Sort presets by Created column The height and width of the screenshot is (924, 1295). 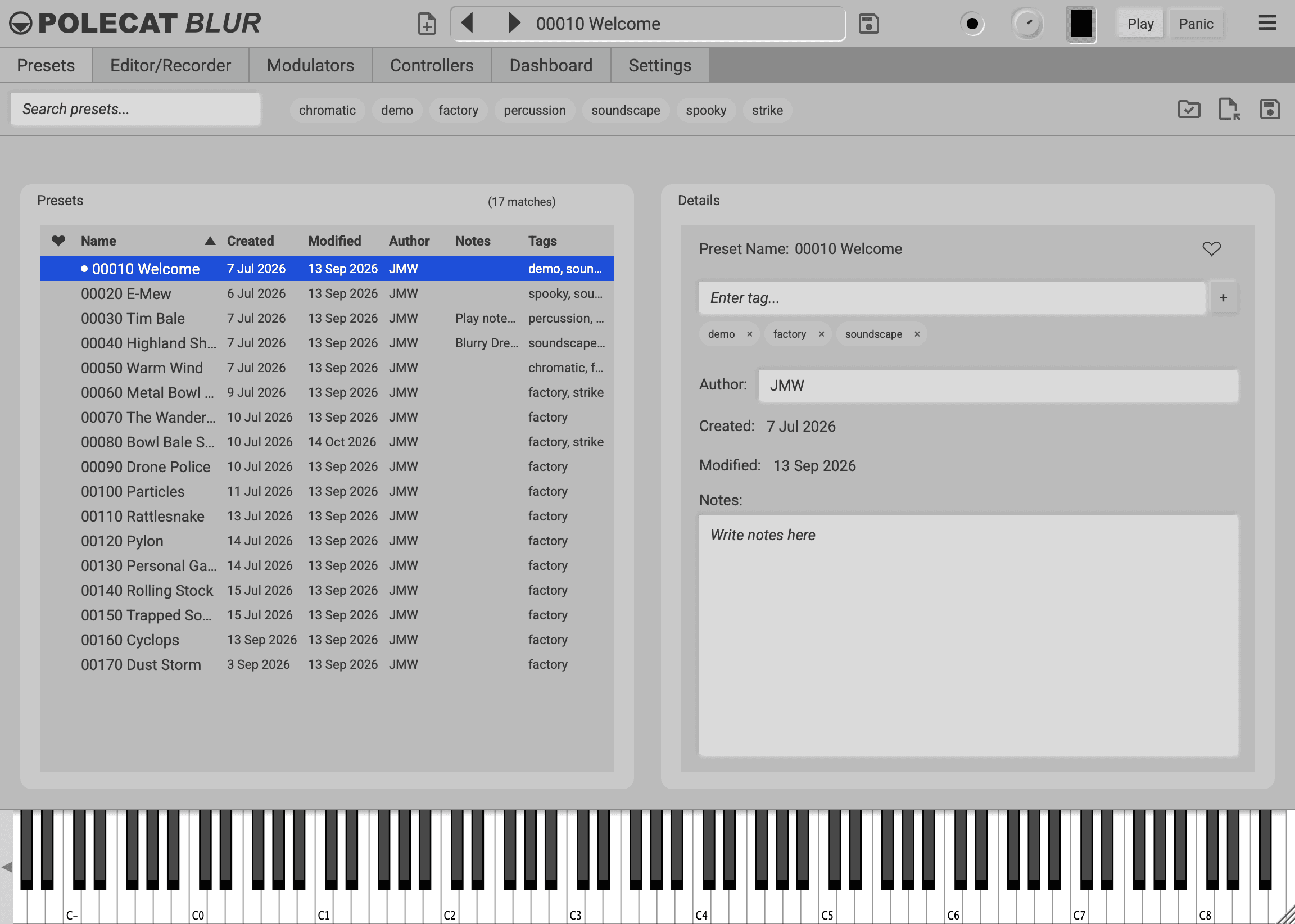pyautogui.click(x=250, y=241)
